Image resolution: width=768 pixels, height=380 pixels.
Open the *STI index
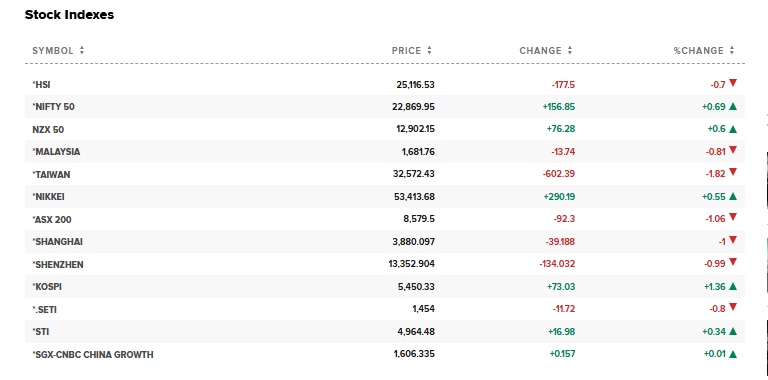(41, 332)
